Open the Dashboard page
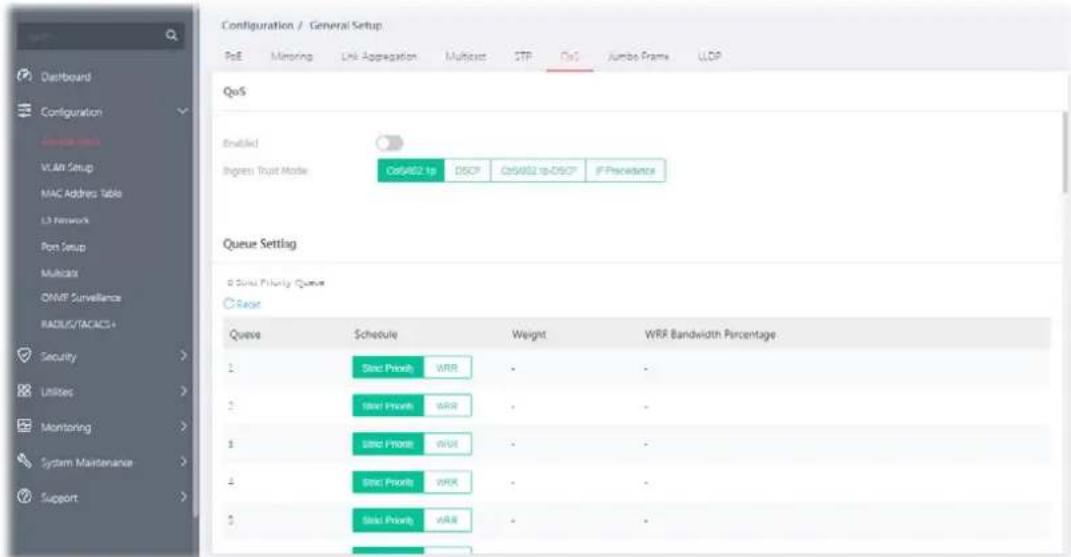The width and height of the screenshot is (1071, 557). [66, 76]
